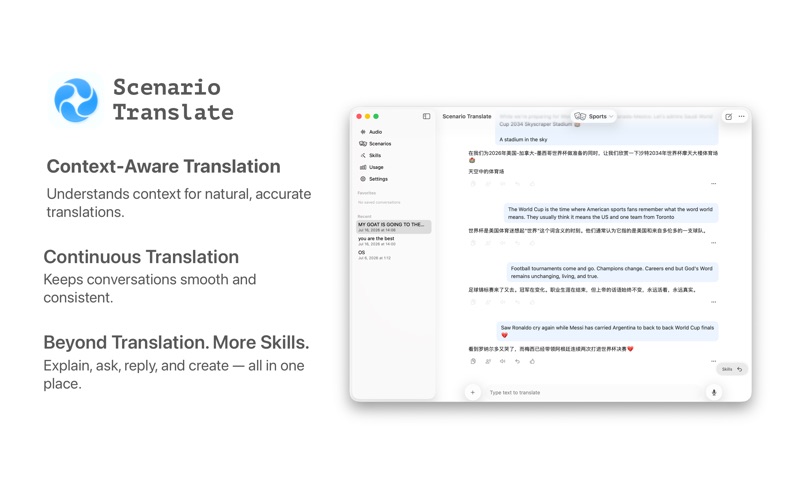The width and height of the screenshot is (800, 500).
Task: Click the Recent section header
Action: pos(364,216)
